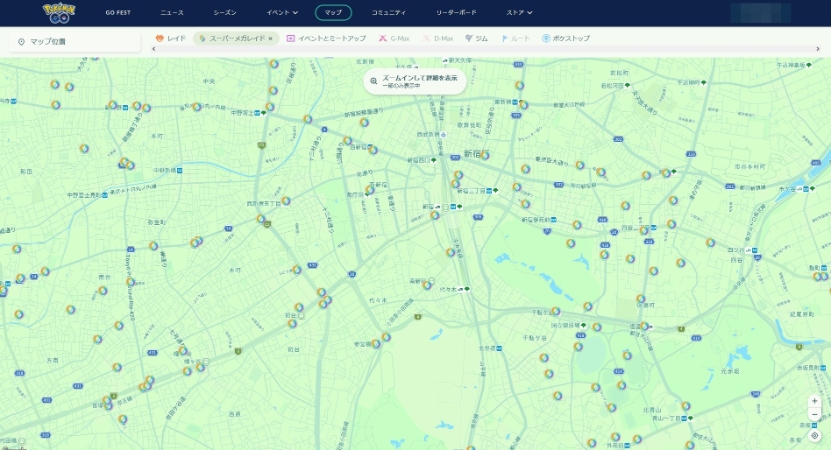
Task: Select the raid marker beside 曙橋 station
Action: pos(666,173)
